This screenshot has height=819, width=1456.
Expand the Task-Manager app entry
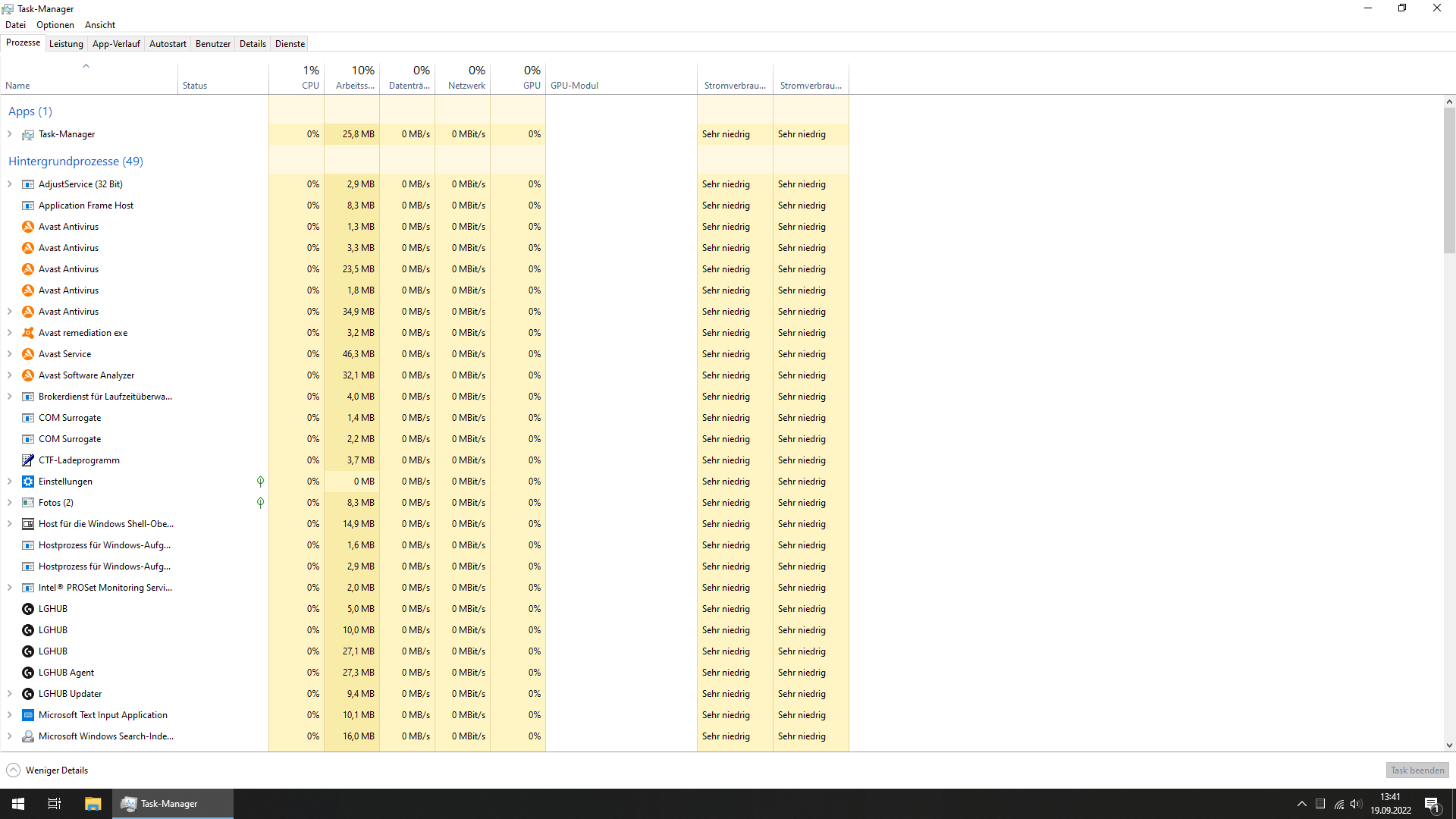[x=10, y=134]
